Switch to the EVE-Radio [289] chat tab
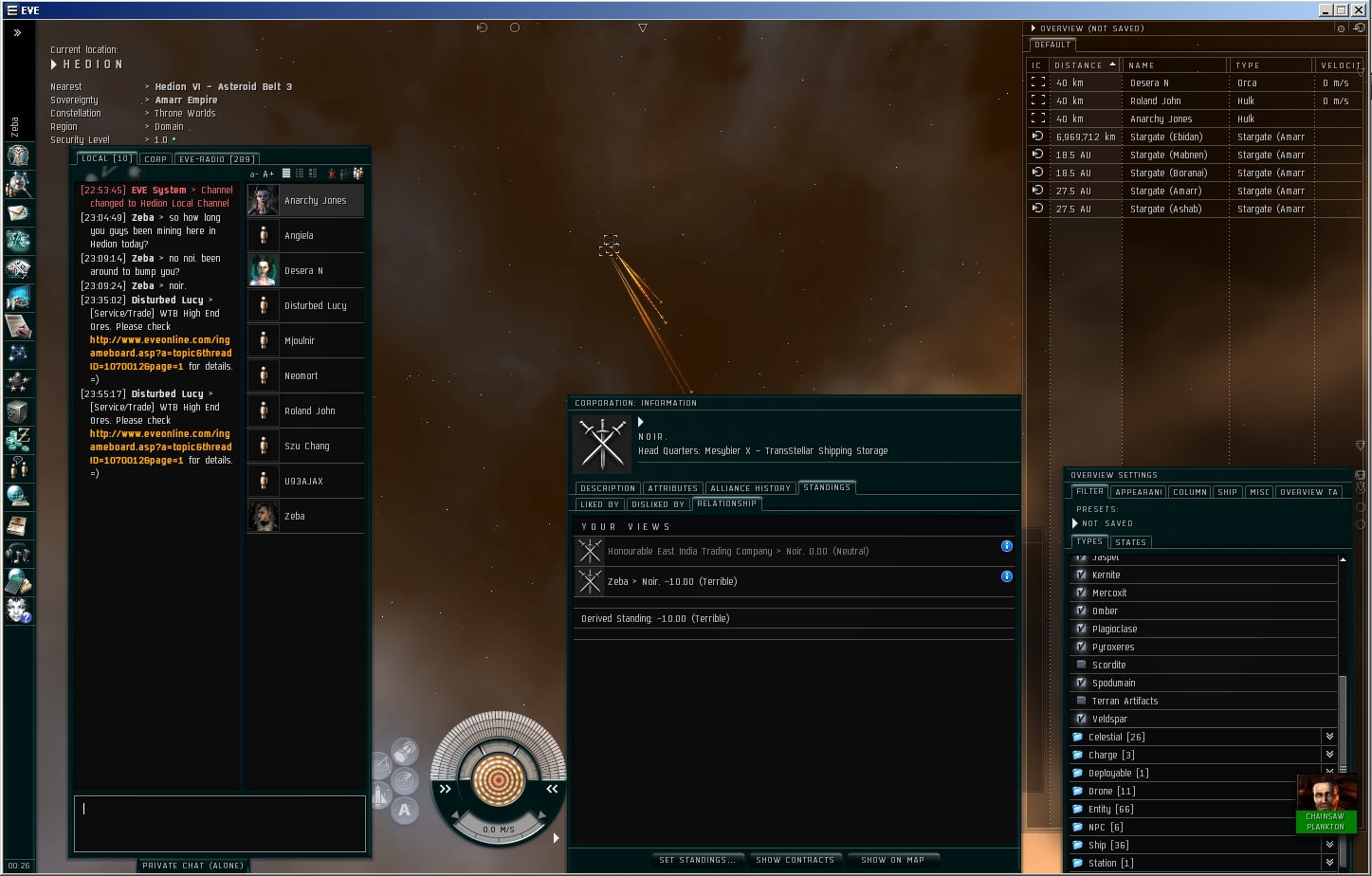1372x876 pixels. click(x=216, y=159)
